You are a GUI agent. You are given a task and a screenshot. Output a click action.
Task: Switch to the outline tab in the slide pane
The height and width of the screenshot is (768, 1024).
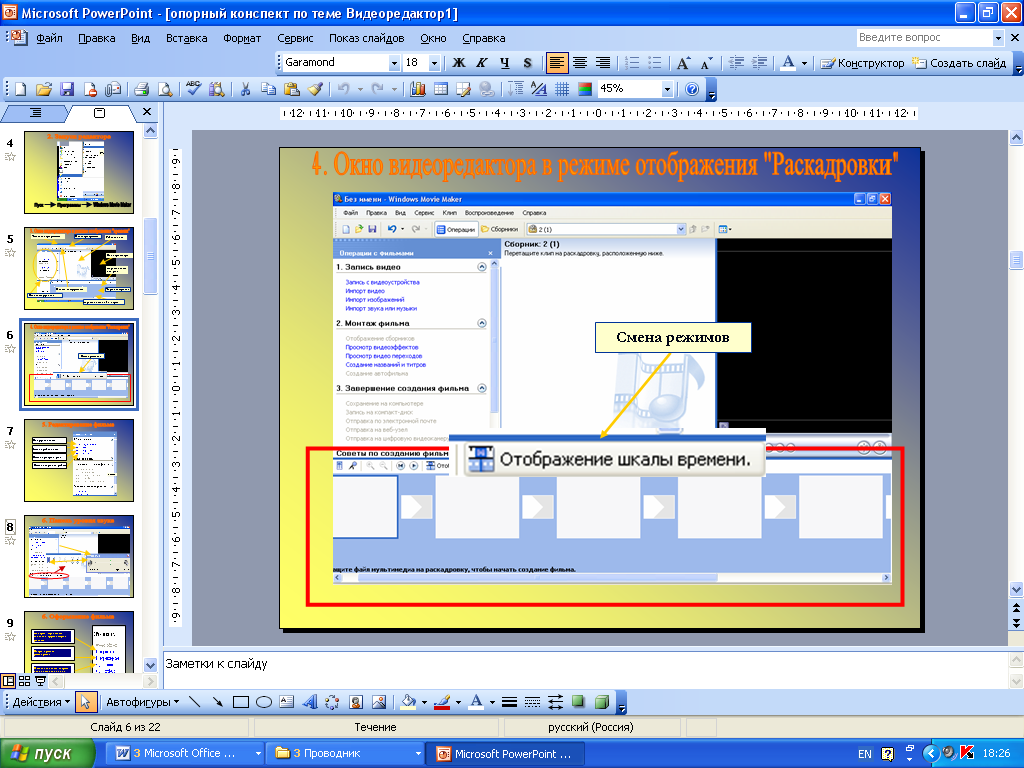point(35,113)
